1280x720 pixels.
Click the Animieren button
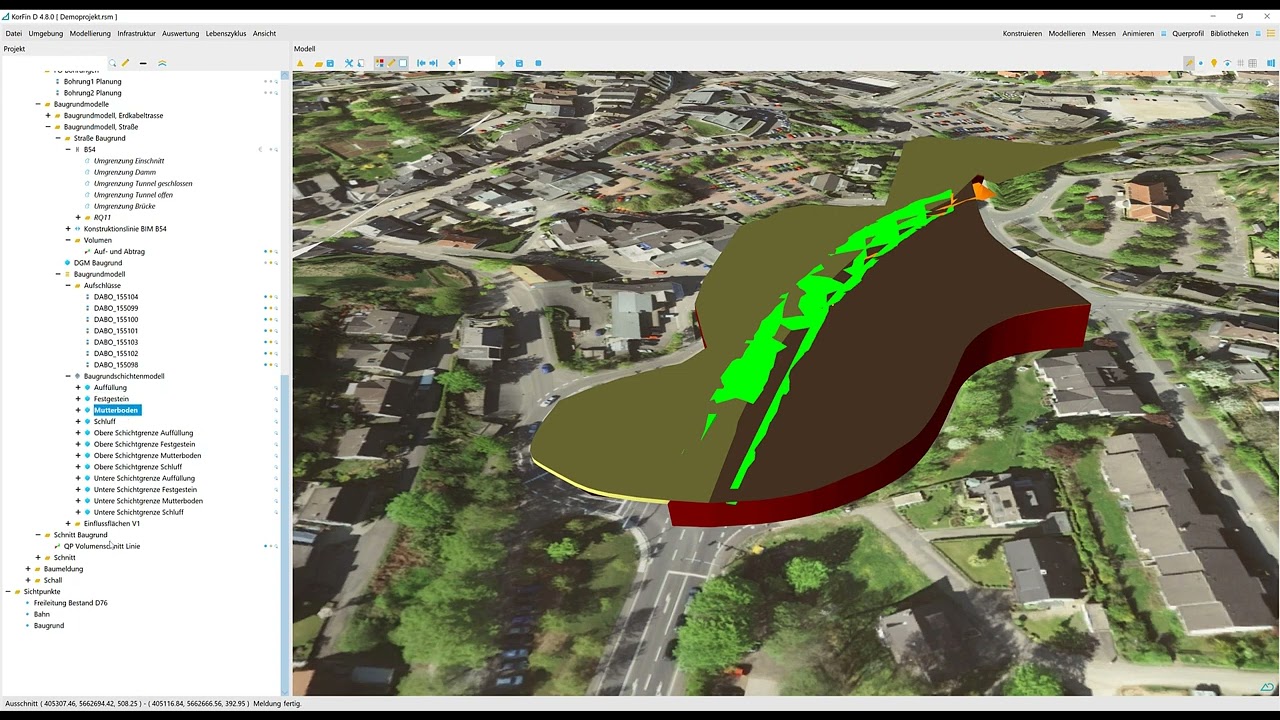(x=1138, y=33)
